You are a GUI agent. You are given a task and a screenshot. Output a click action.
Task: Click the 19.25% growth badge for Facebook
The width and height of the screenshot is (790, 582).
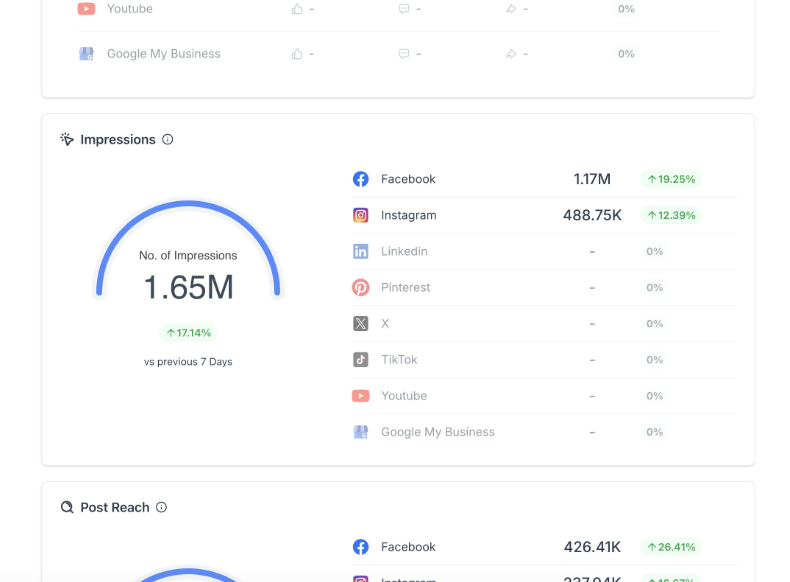(x=670, y=179)
